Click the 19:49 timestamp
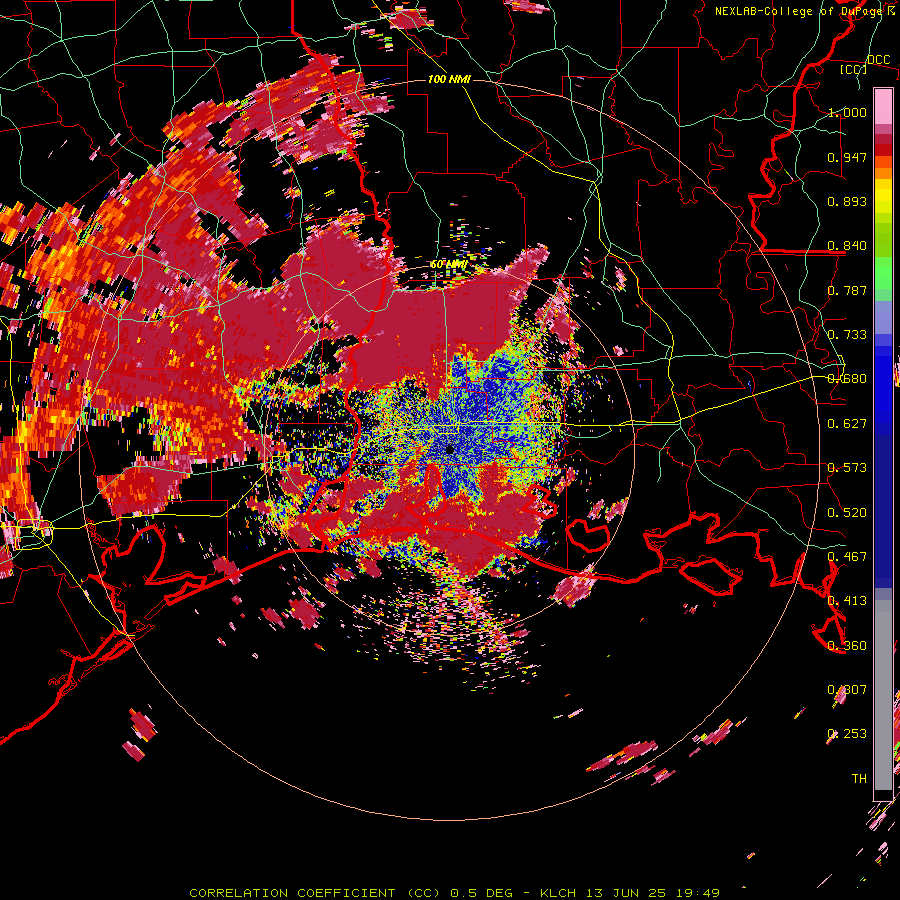This screenshot has width=900, height=900. click(697, 893)
